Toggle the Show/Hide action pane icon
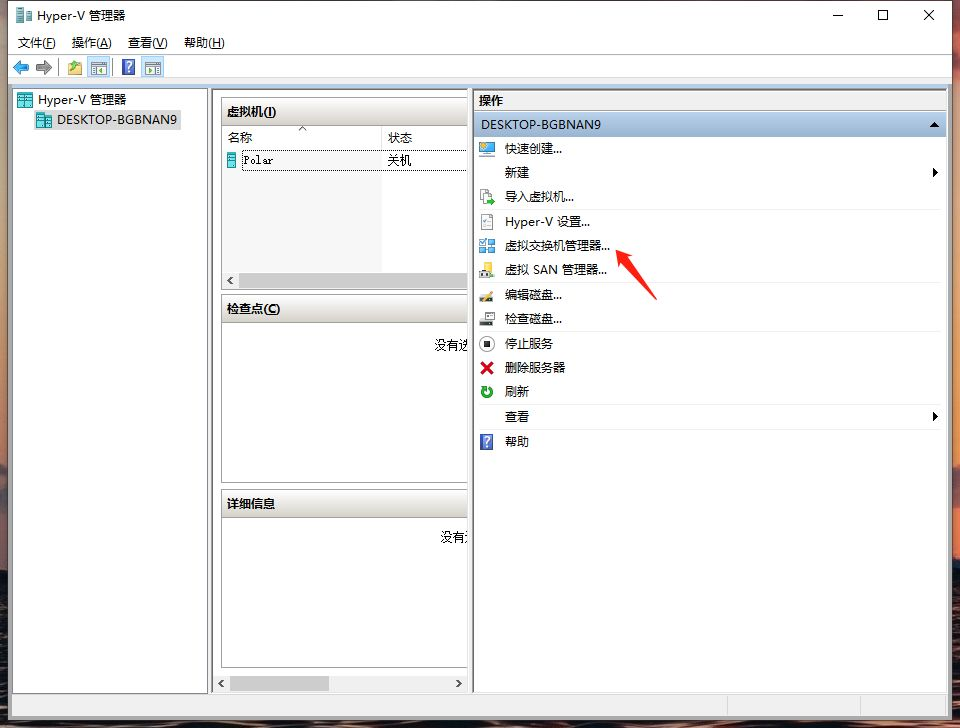960x728 pixels. pos(153,67)
